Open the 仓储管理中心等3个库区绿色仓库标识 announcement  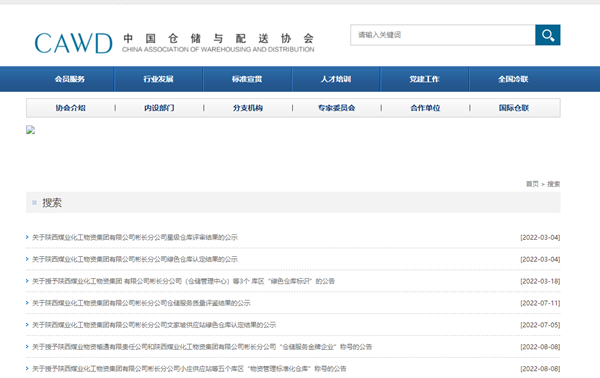(183, 281)
